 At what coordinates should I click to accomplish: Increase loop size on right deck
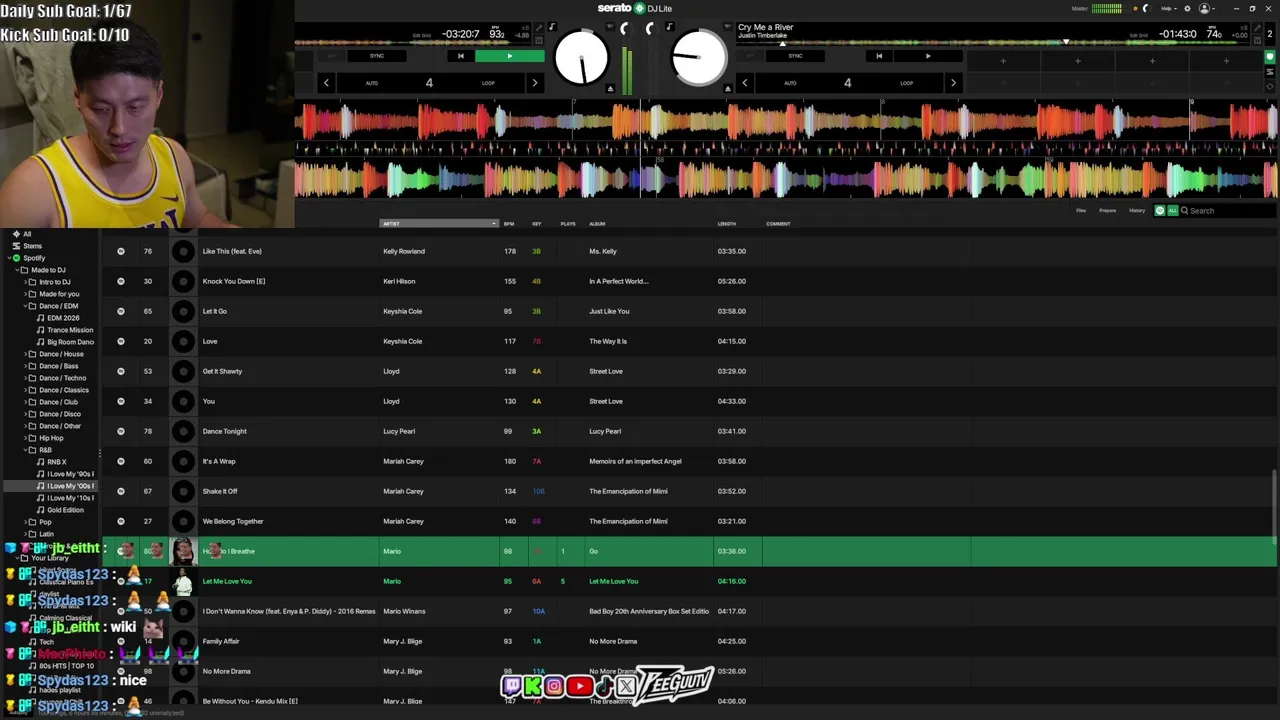(x=952, y=83)
